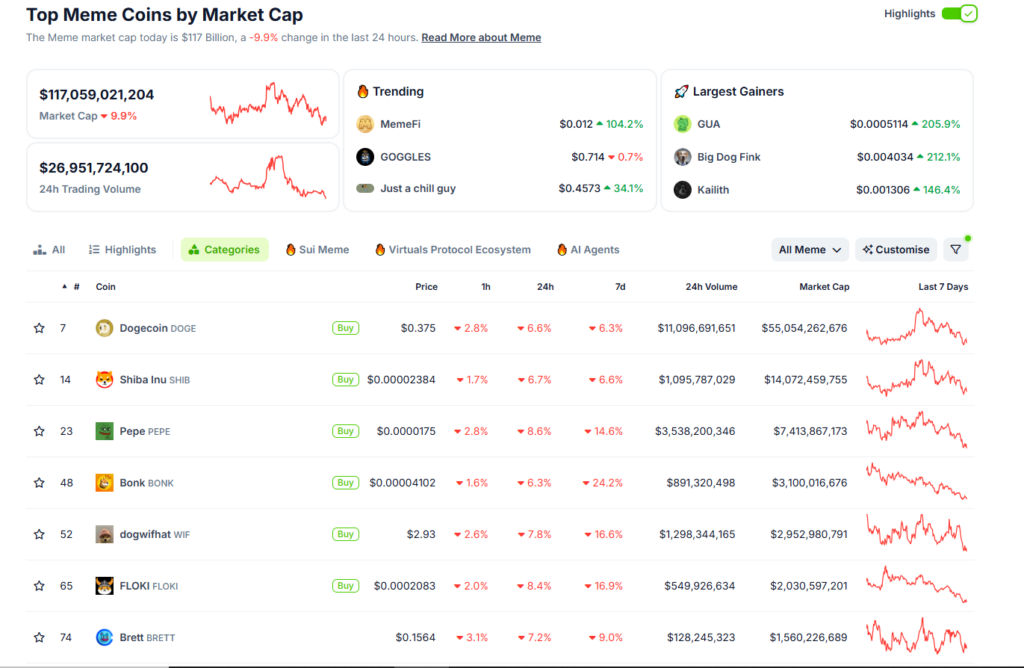Viewport: 1024px width, 668px height.
Task: Click the MemeFi trending coin icon
Action: [x=365, y=124]
